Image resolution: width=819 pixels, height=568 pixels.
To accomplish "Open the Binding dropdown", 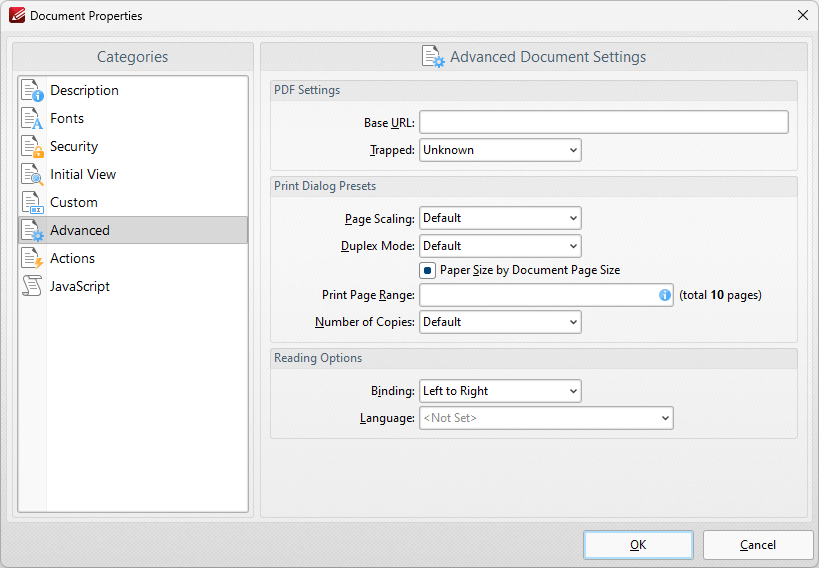I will [x=500, y=391].
